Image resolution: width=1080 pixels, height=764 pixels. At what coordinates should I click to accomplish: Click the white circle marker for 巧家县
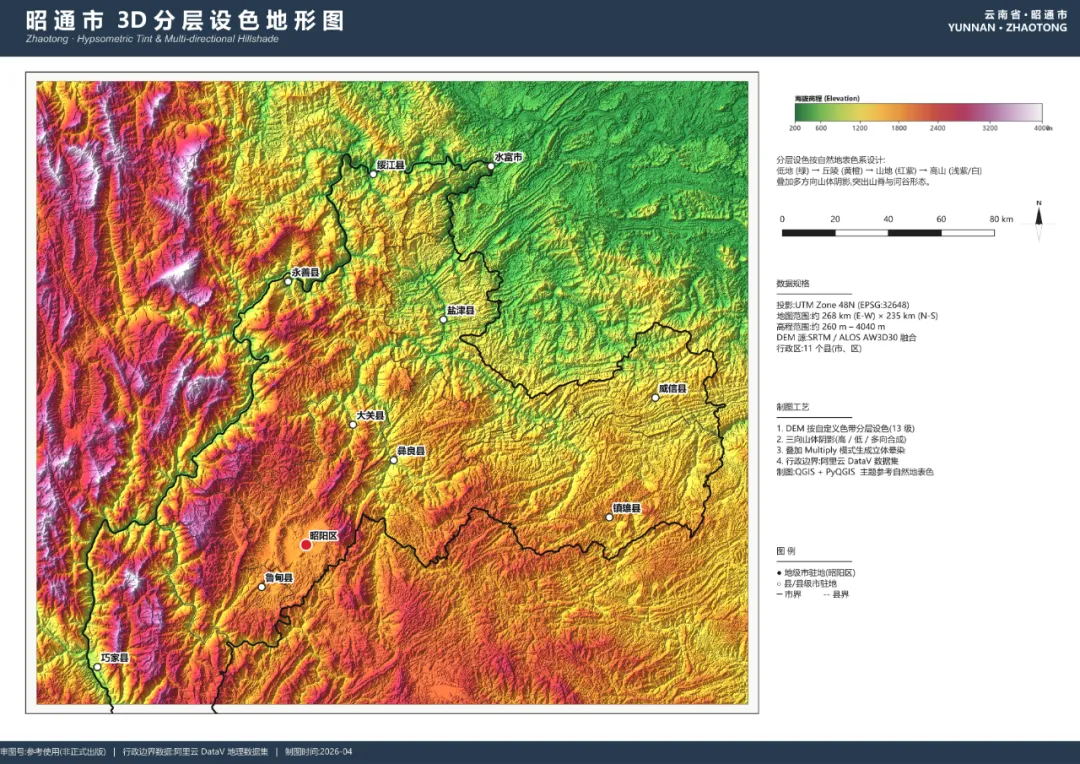[97, 667]
